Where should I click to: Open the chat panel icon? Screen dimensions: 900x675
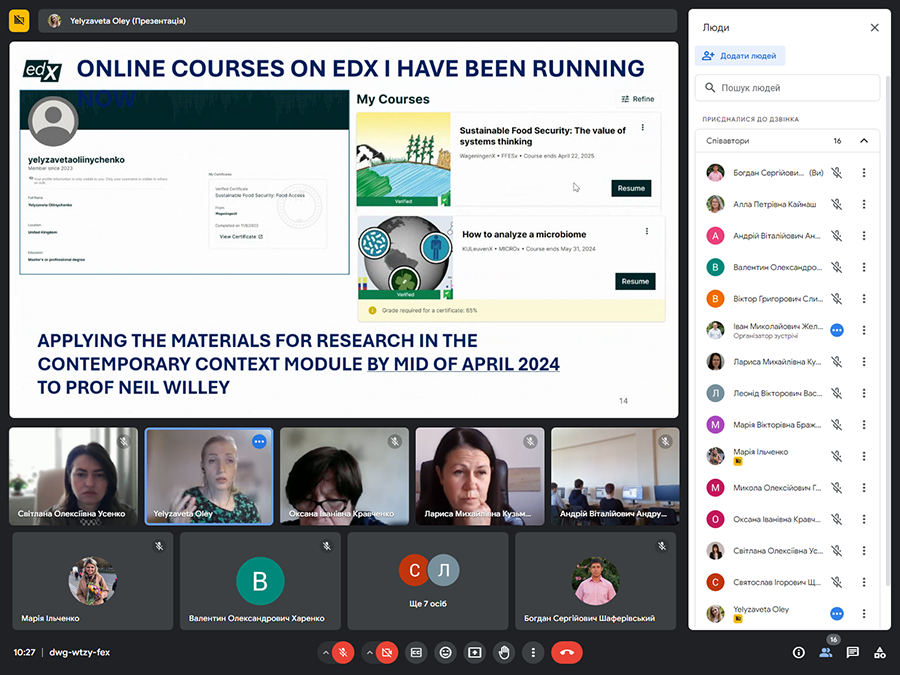pos(853,653)
